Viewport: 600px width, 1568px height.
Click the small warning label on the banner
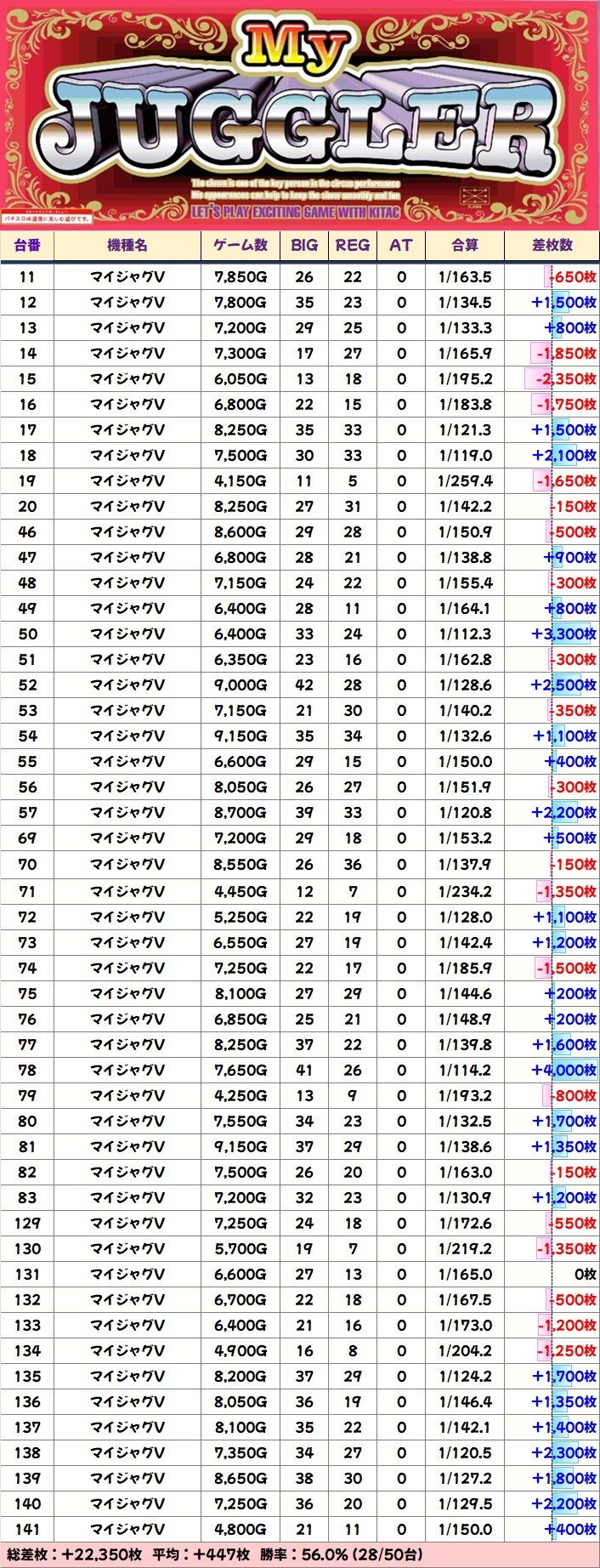coord(47,219)
